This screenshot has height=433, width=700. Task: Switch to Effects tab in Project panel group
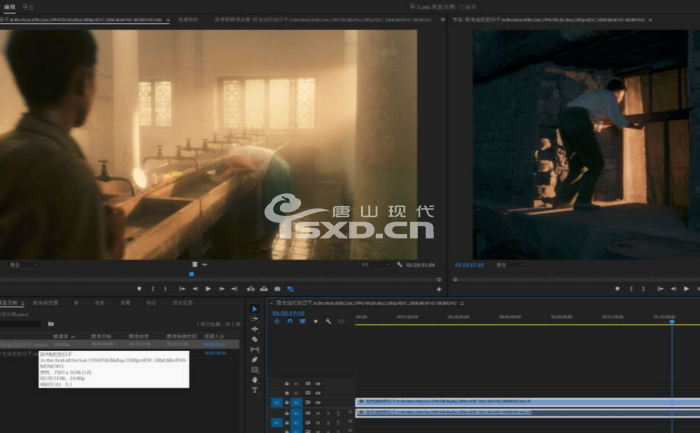click(x=125, y=303)
